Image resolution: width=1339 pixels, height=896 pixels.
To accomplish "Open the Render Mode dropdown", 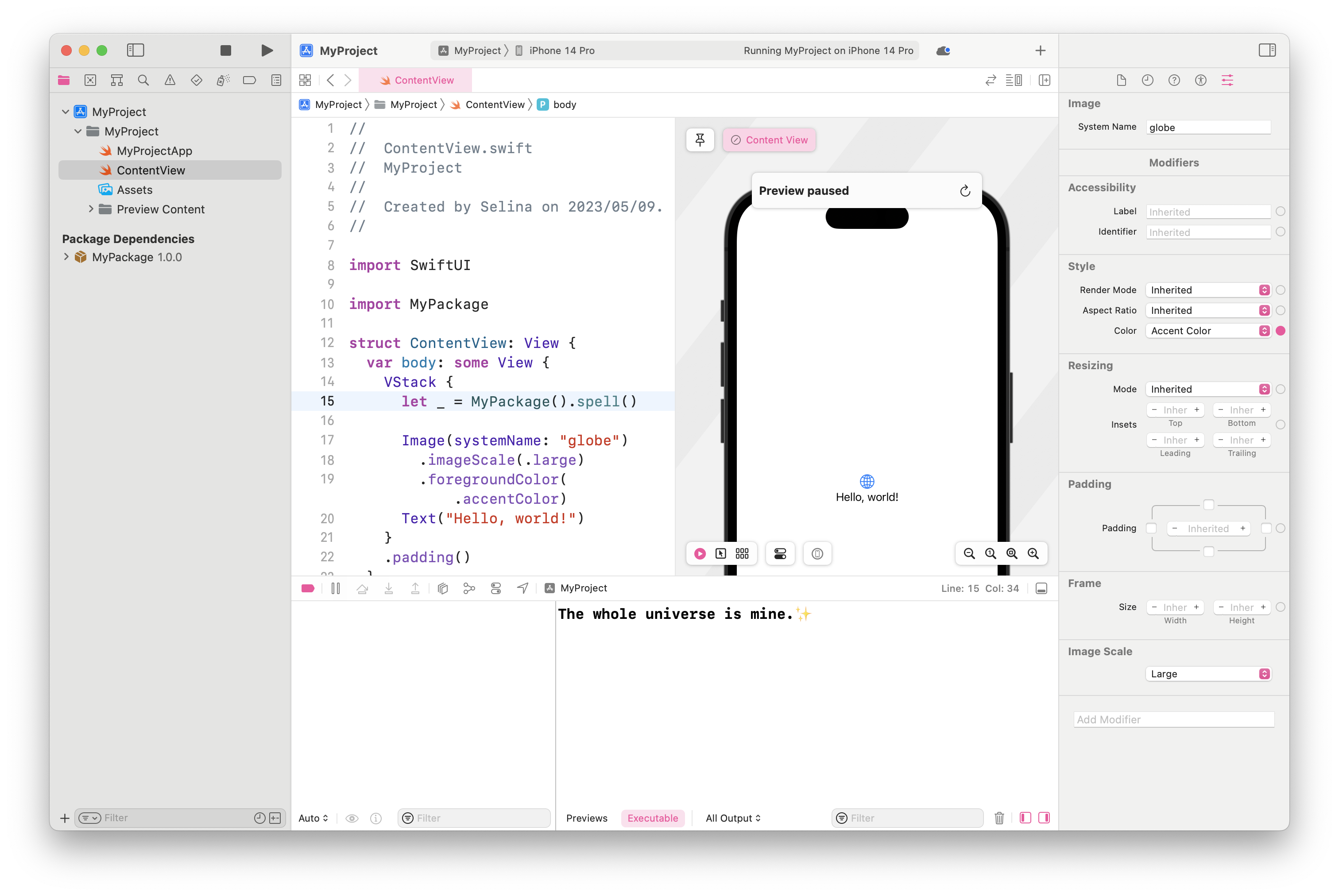I will pyautogui.click(x=1207, y=290).
